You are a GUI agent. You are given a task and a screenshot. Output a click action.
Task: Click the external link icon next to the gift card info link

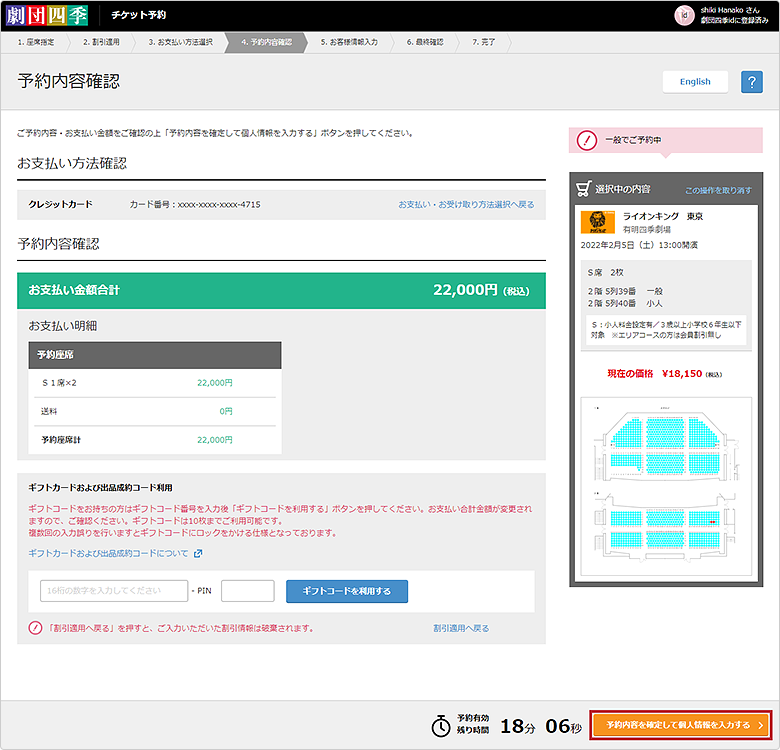[x=198, y=554]
